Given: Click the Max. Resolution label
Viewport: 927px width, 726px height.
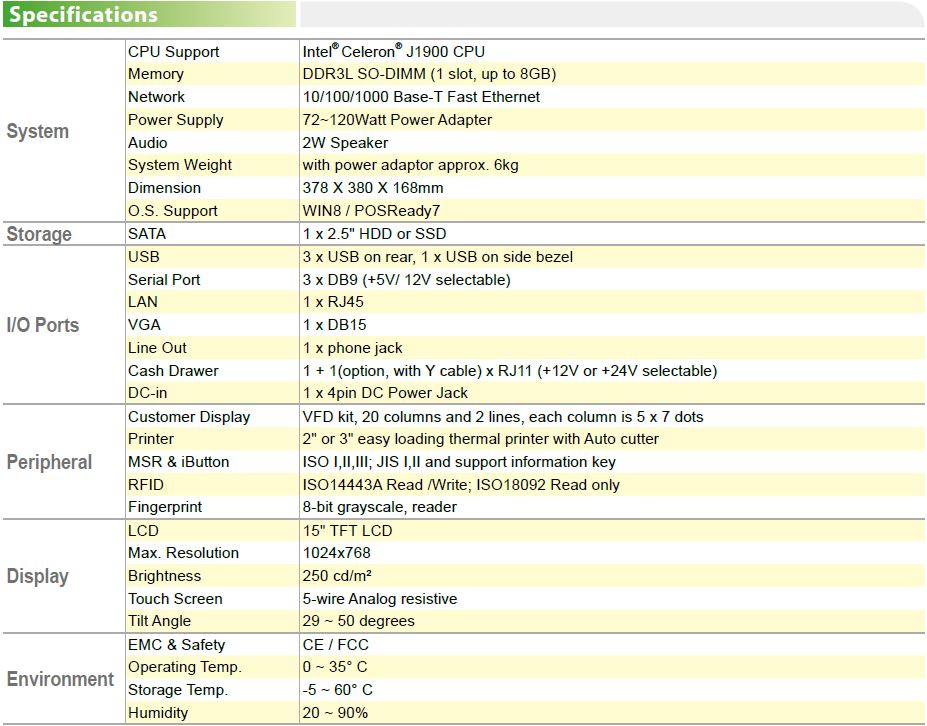Looking at the screenshot, I should (x=183, y=553).
